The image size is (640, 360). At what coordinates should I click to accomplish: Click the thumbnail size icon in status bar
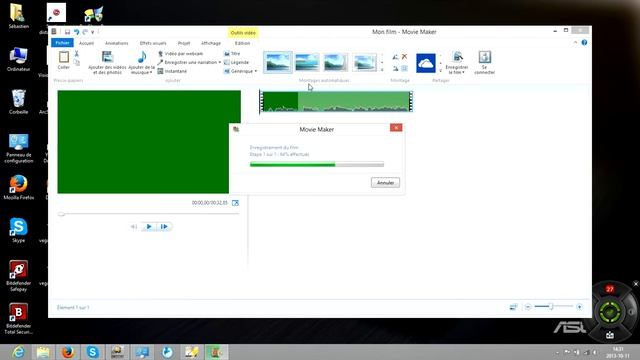[513, 307]
